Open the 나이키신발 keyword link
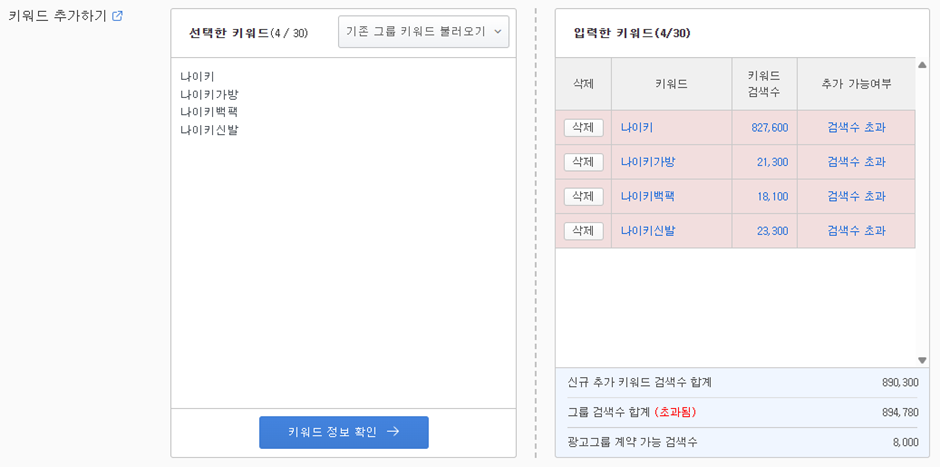The width and height of the screenshot is (940, 467). tap(648, 231)
